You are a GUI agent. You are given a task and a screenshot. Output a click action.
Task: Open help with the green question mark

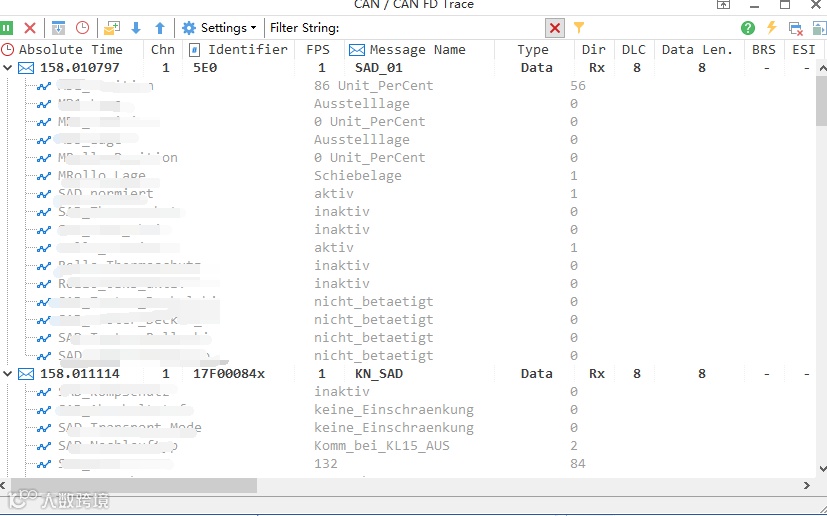[x=747, y=28]
